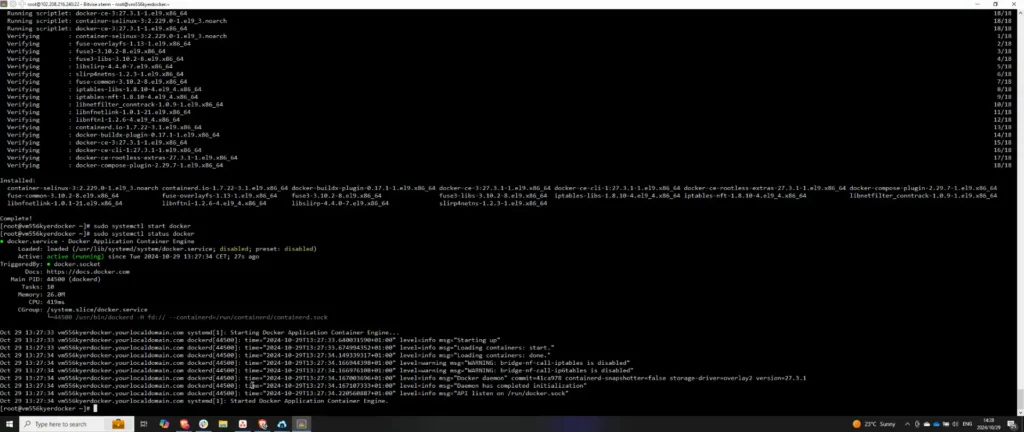This screenshot has height=432, width=1024.
Task: Restore down the Bitvise xterm window
Action: 995,4
